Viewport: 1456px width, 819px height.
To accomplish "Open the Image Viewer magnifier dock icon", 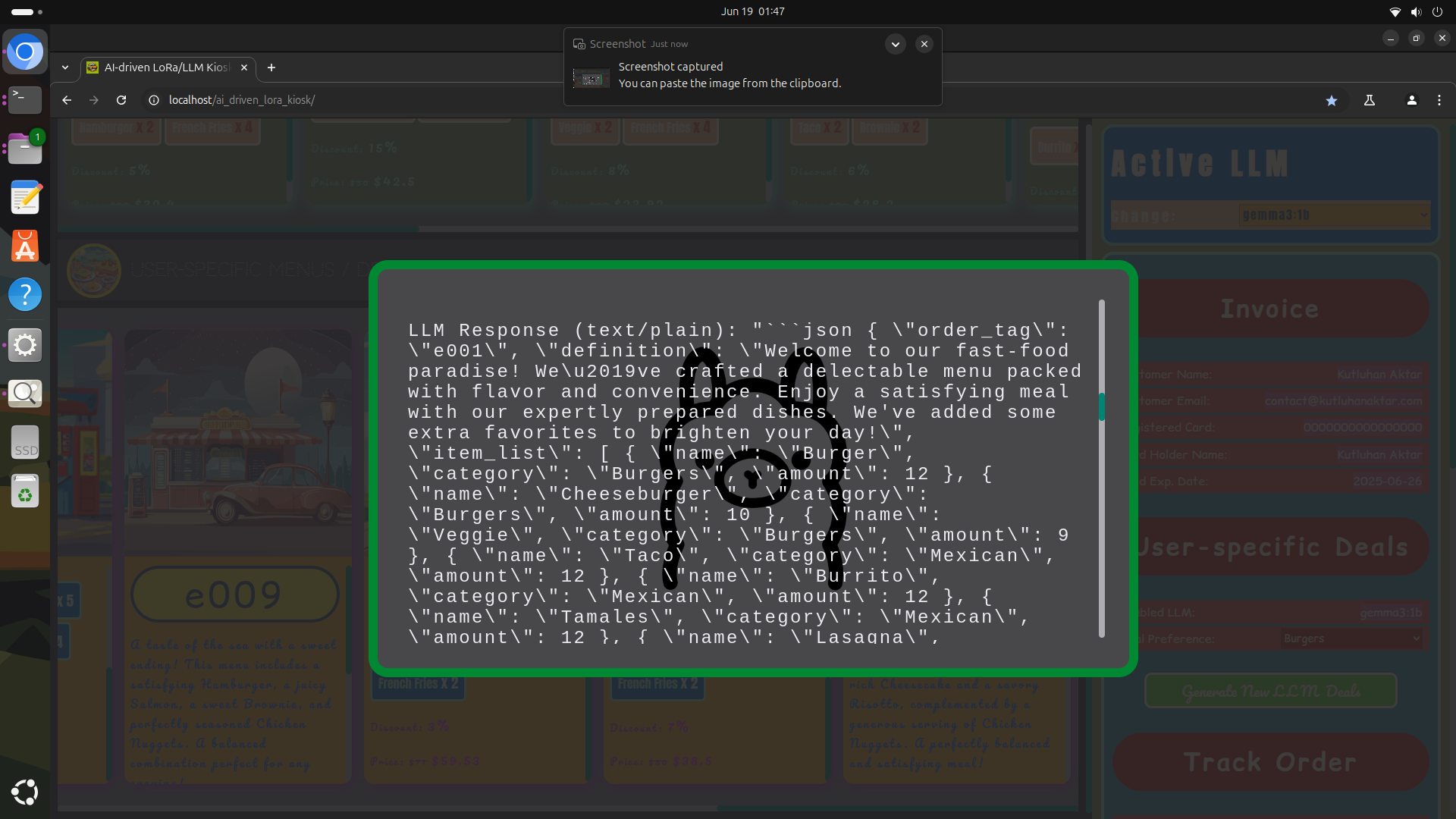I will pyautogui.click(x=25, y=393).
